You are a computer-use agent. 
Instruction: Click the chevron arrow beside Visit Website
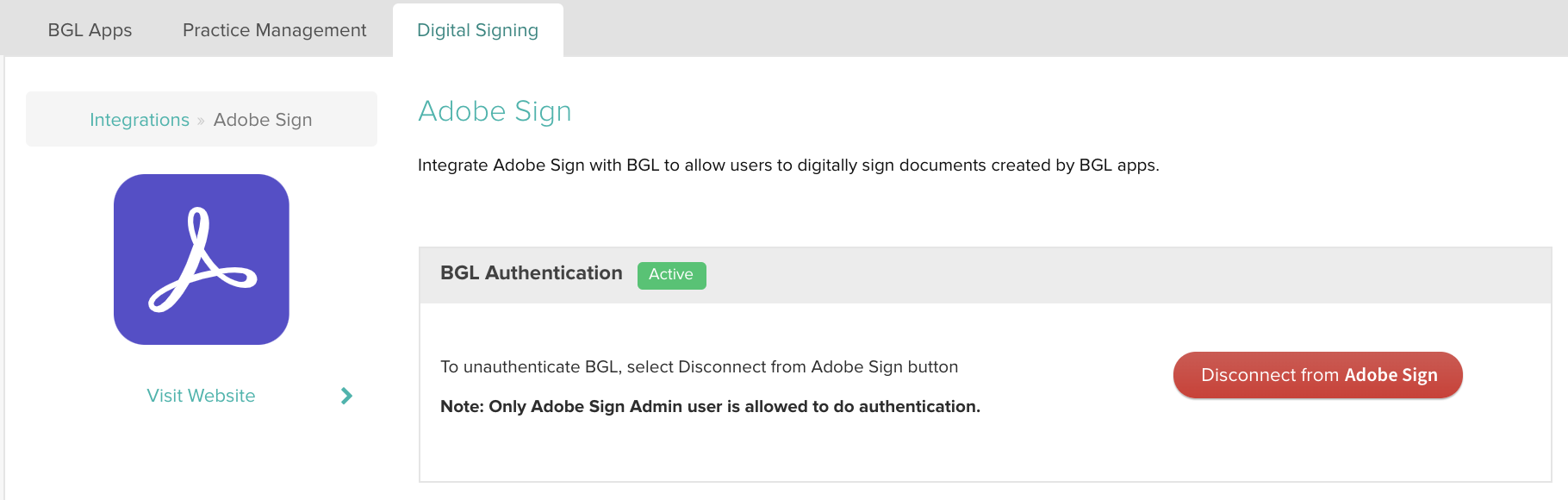click(346, 396)
